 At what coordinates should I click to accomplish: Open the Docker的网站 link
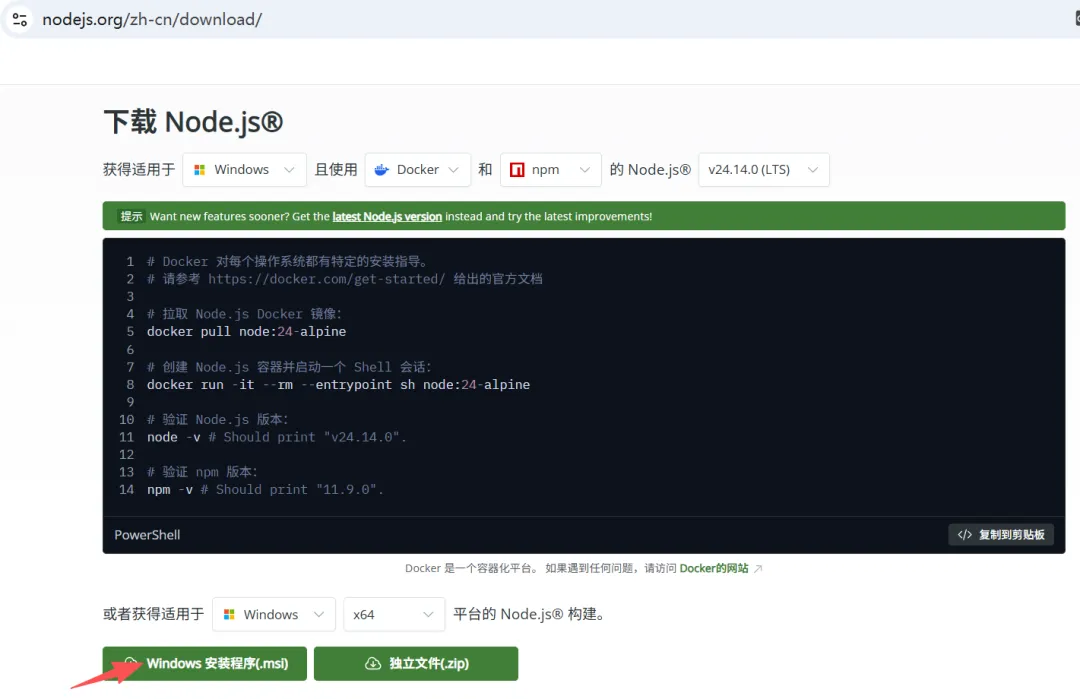pos(714,568)
